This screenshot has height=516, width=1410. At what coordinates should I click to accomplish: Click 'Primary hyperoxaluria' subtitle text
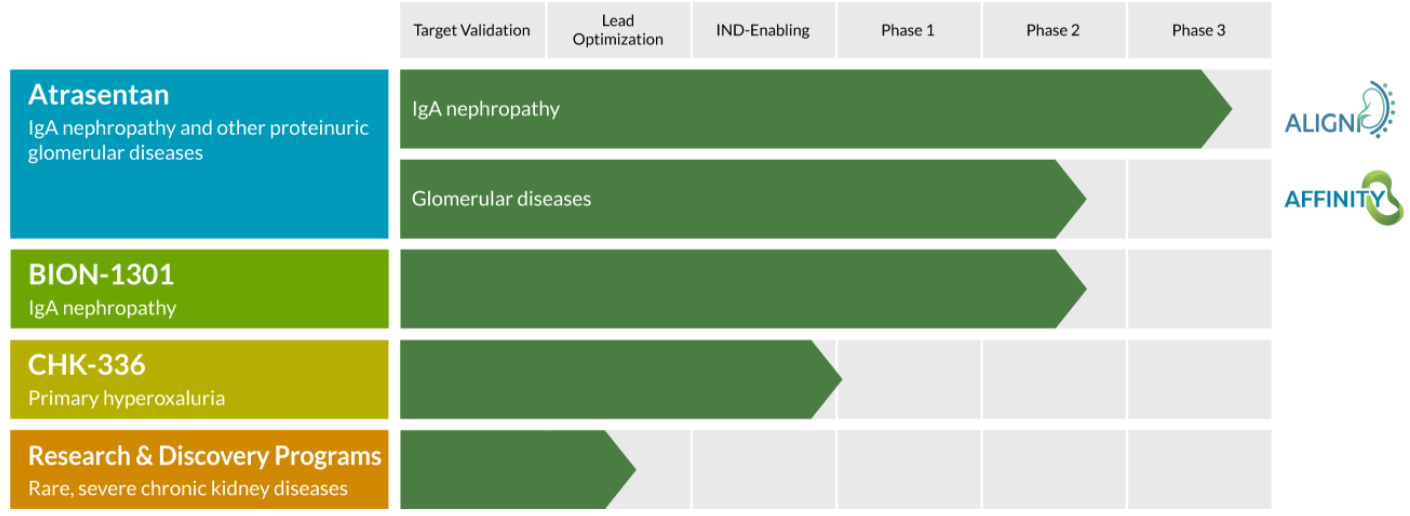point(126,398)
